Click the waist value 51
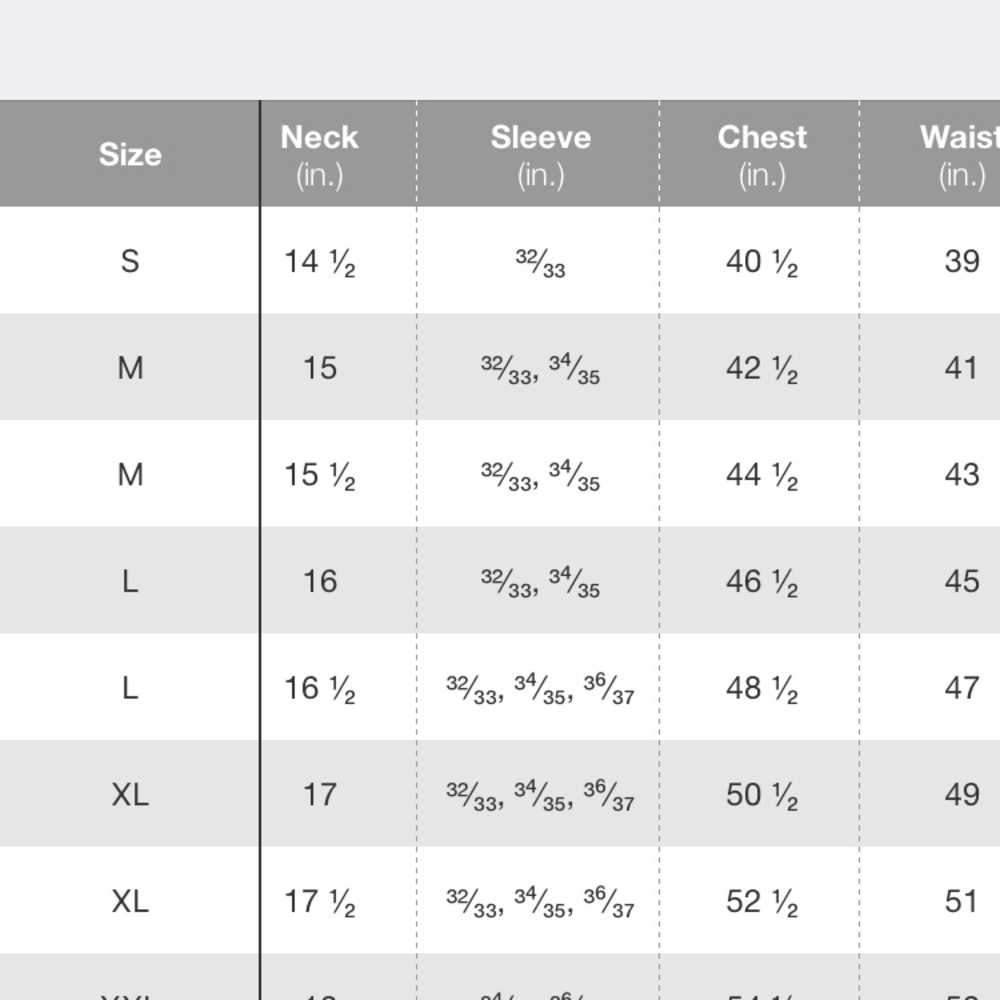This screenshot has width=1000, height=1000. [961, 902]
